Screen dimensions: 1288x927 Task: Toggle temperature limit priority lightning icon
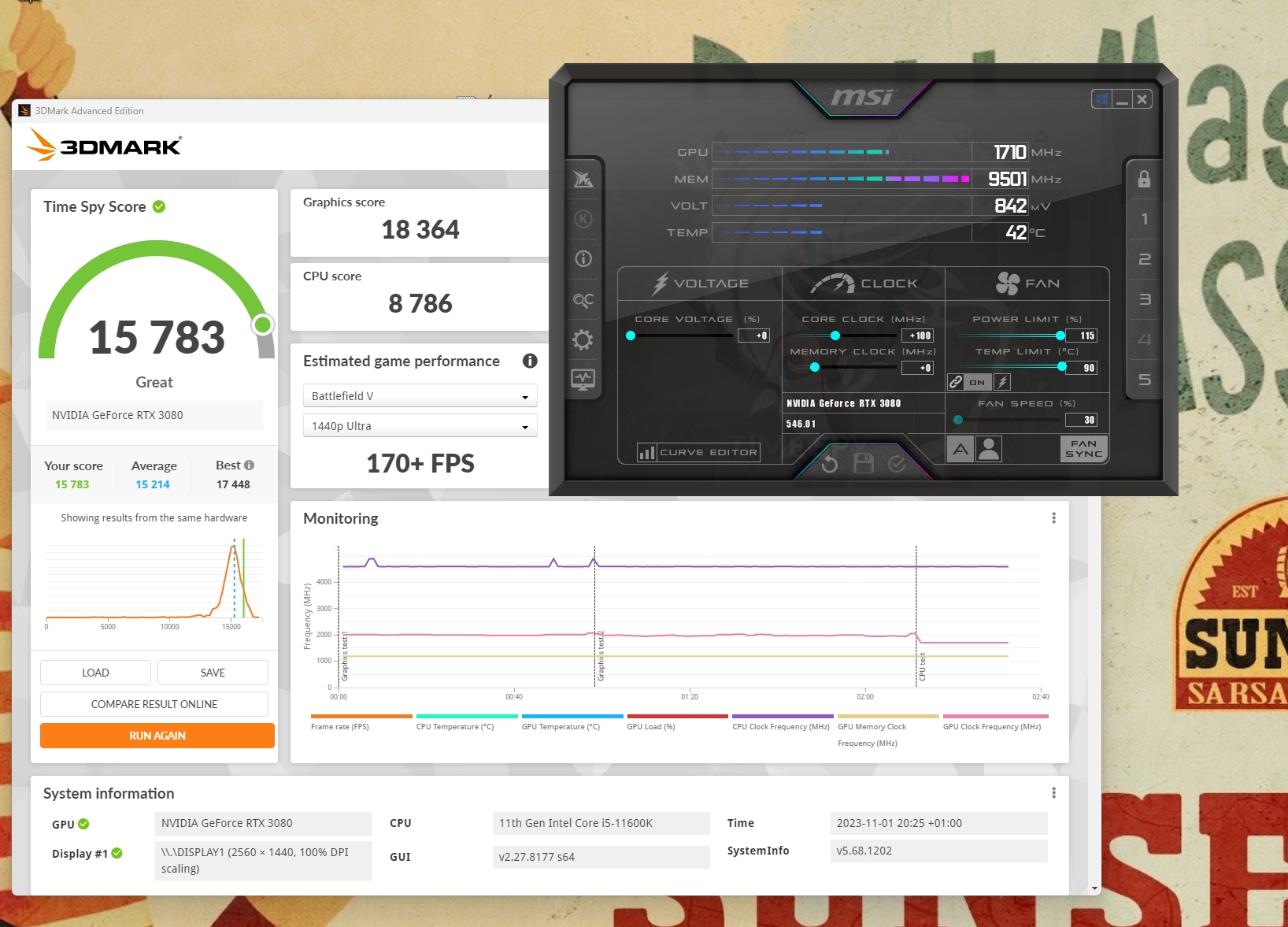pos(1002,382)
